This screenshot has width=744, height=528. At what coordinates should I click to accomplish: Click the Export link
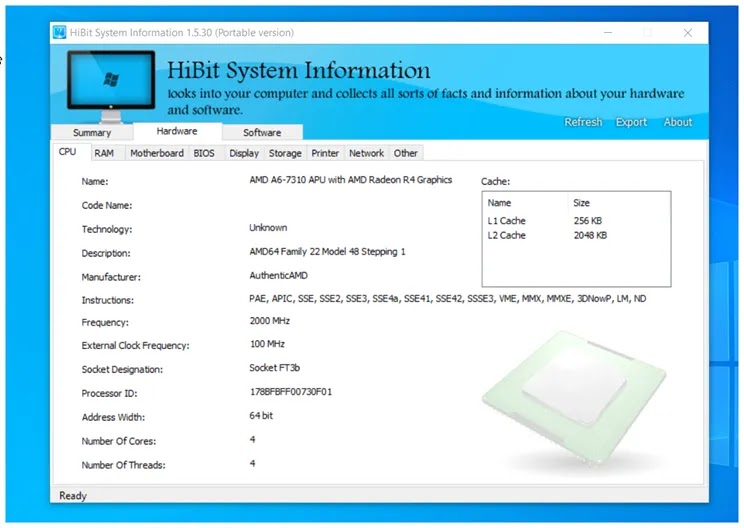(x=631, y=122)
